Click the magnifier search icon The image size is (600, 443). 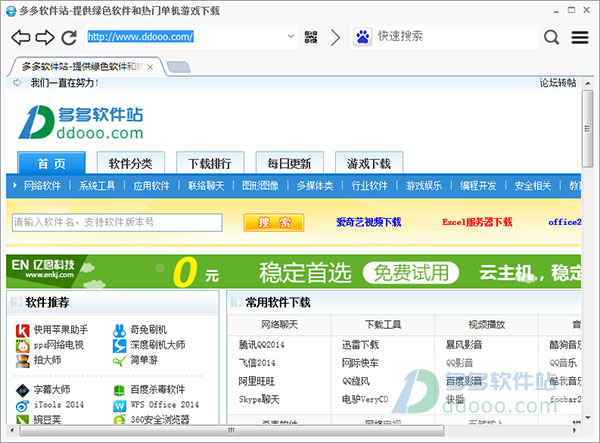point(551,37)
